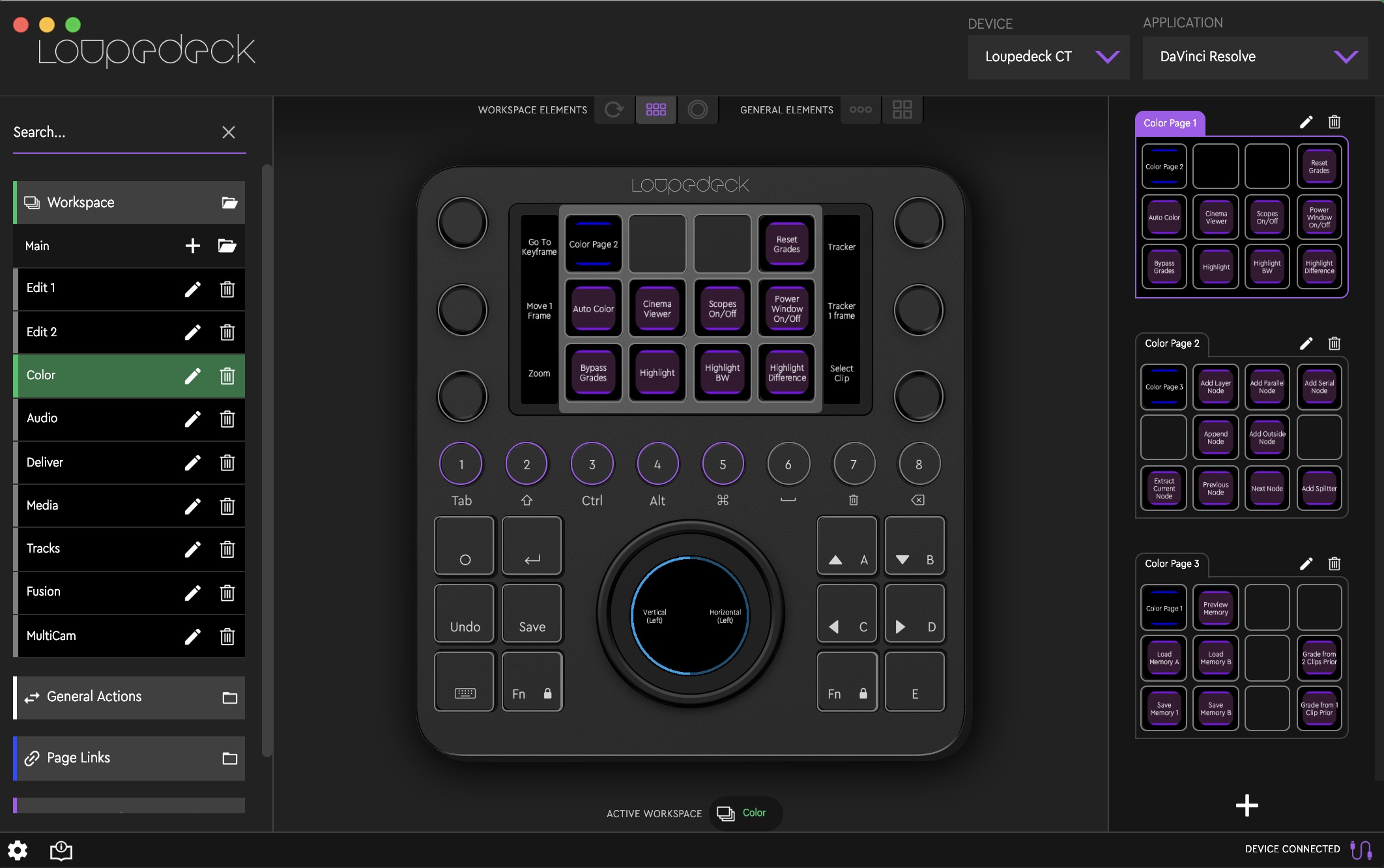1384x868 pixels.
Task: Open the folder icon in the Main row
Action: pos(227,246)
